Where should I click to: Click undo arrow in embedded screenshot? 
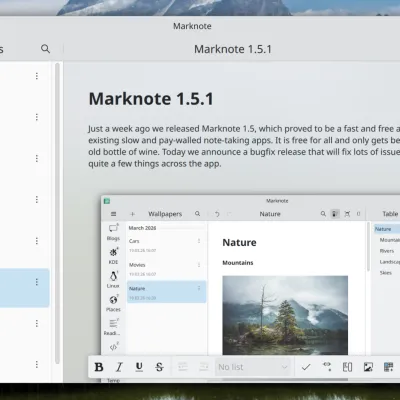point(217,214)
